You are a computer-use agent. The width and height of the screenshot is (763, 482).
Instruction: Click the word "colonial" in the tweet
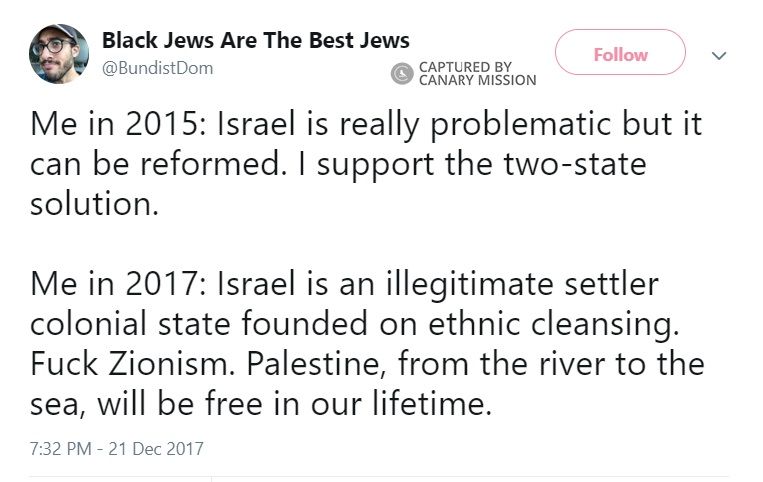coord(88,325)
